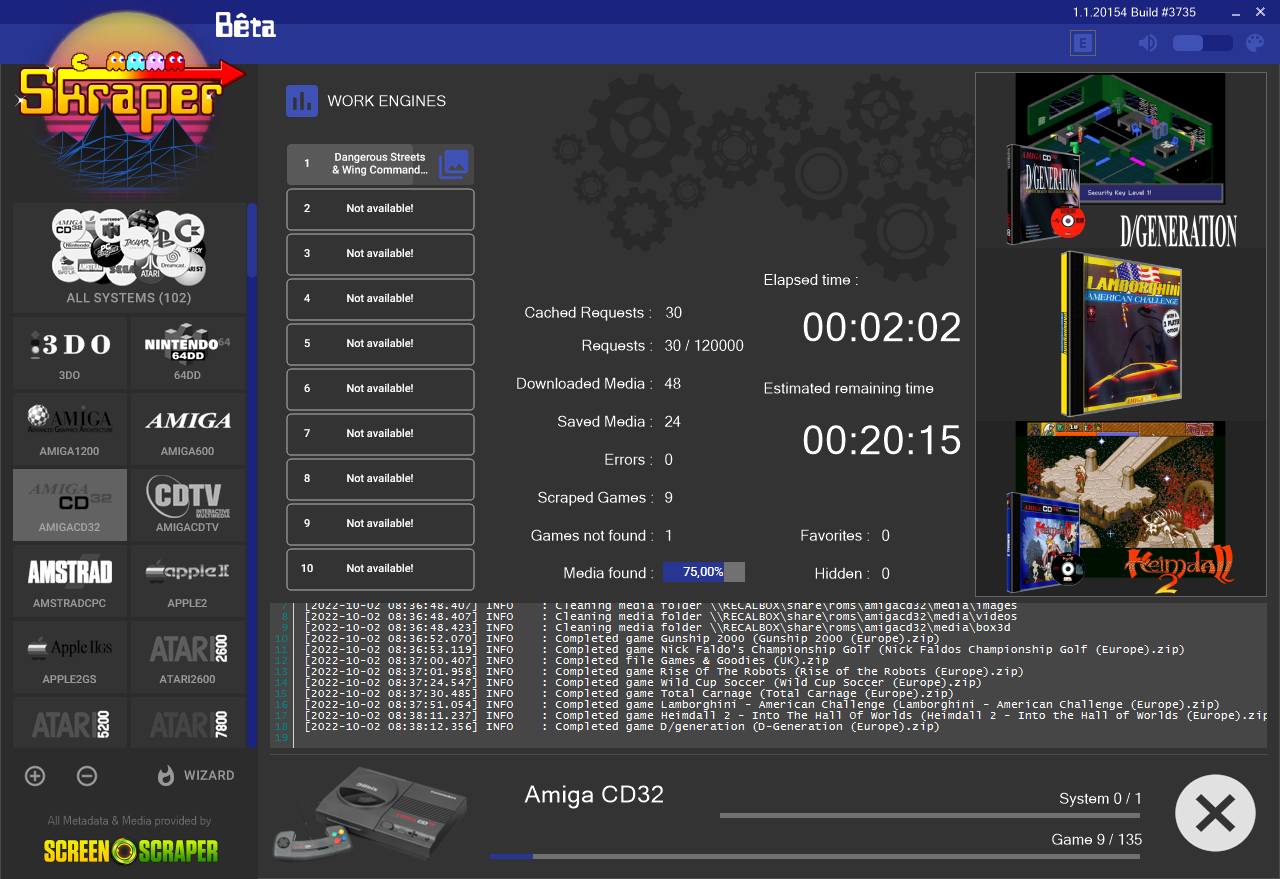Screen dimensions: 1280x879
Task: Select the Atari 7800 system tile
Action: (x=188, y=723)
